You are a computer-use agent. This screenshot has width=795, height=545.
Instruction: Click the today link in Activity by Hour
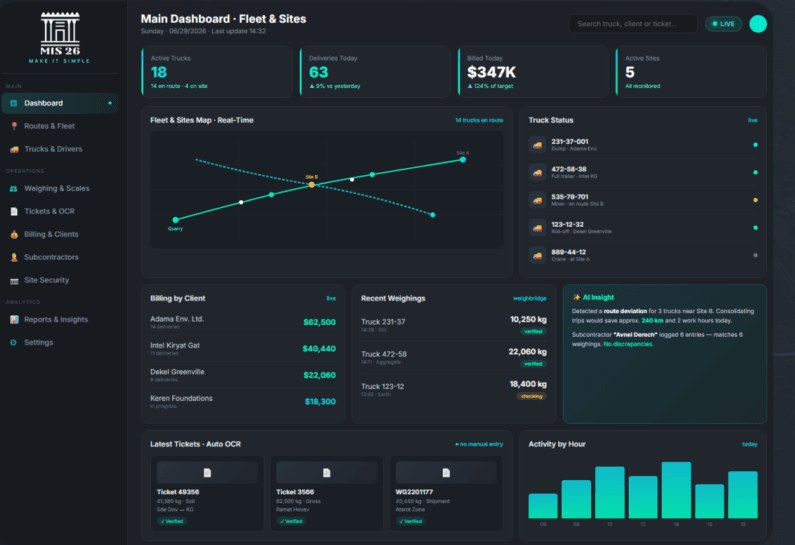749,445
